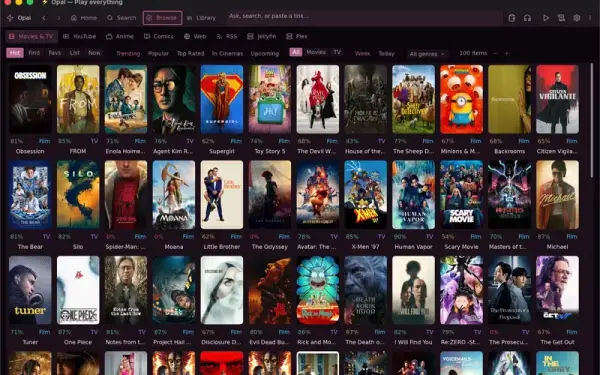Expand the All genres dropdown

point(427,54)
